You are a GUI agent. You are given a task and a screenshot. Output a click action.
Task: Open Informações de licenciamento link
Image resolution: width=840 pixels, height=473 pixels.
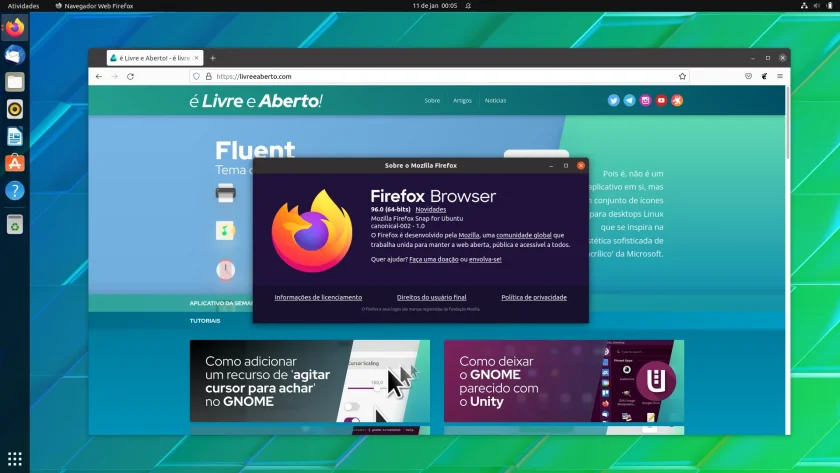coord(318,297)
